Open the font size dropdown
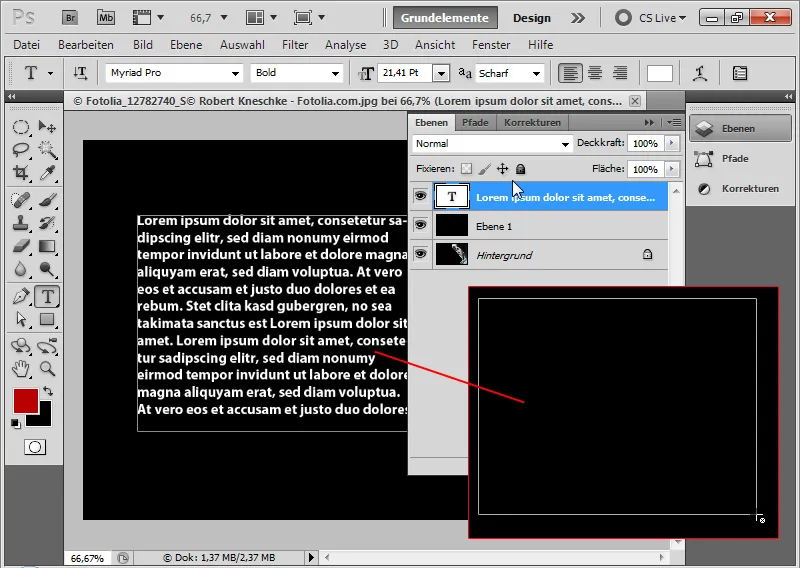 441,73
